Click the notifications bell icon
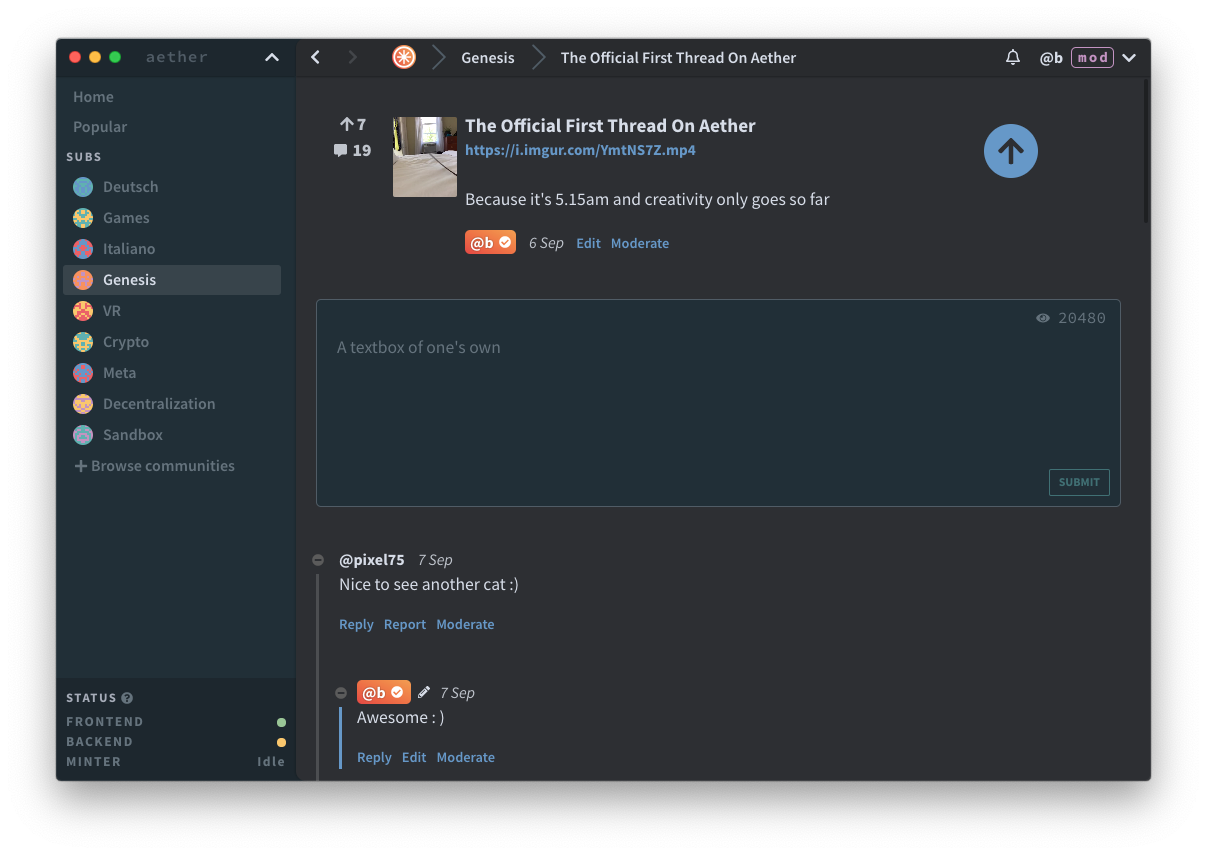1207x855 pixels. (1013, 58)
